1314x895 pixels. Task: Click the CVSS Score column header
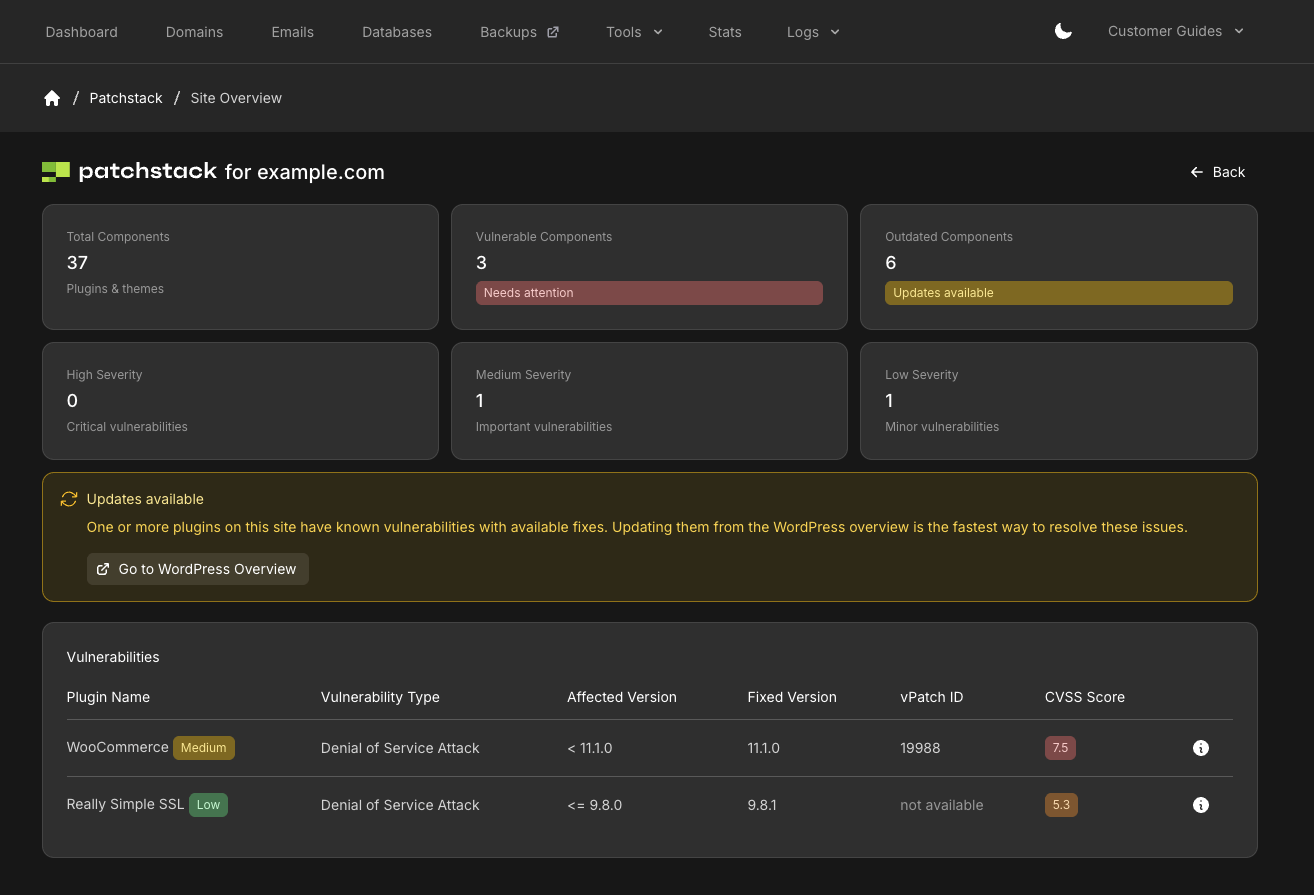tap(1085, 697)
